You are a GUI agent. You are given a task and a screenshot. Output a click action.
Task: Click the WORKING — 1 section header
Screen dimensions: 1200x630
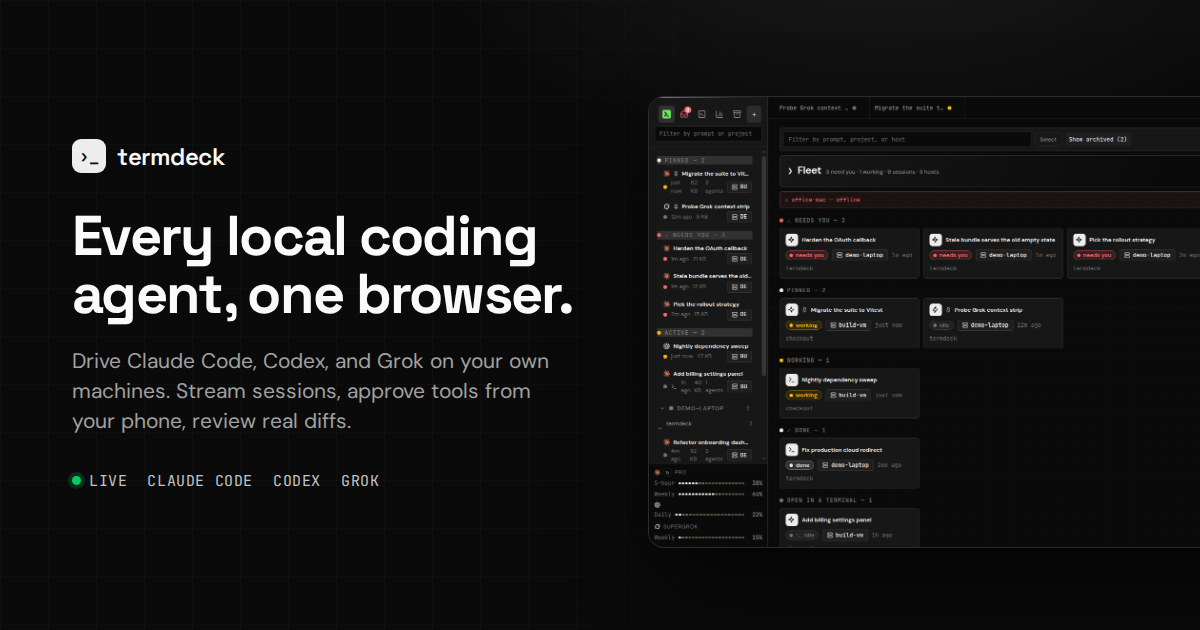pyautogui.click(x=805, y=360)
